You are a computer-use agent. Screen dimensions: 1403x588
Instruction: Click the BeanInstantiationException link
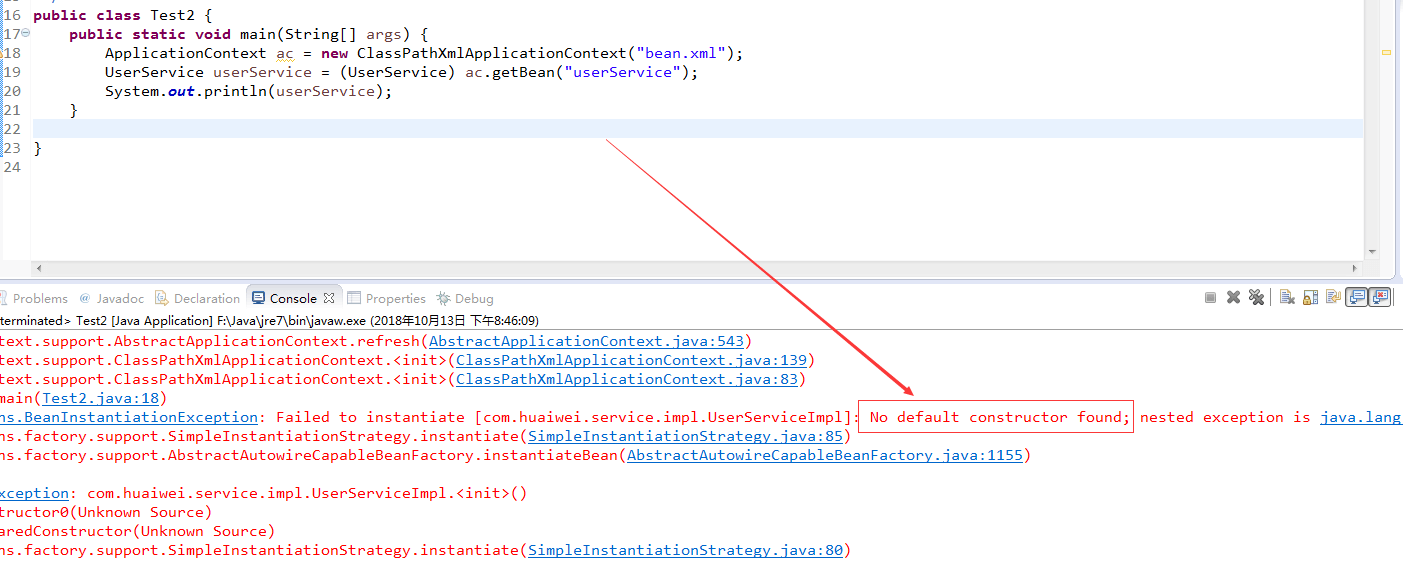click(x=128, y=417)
